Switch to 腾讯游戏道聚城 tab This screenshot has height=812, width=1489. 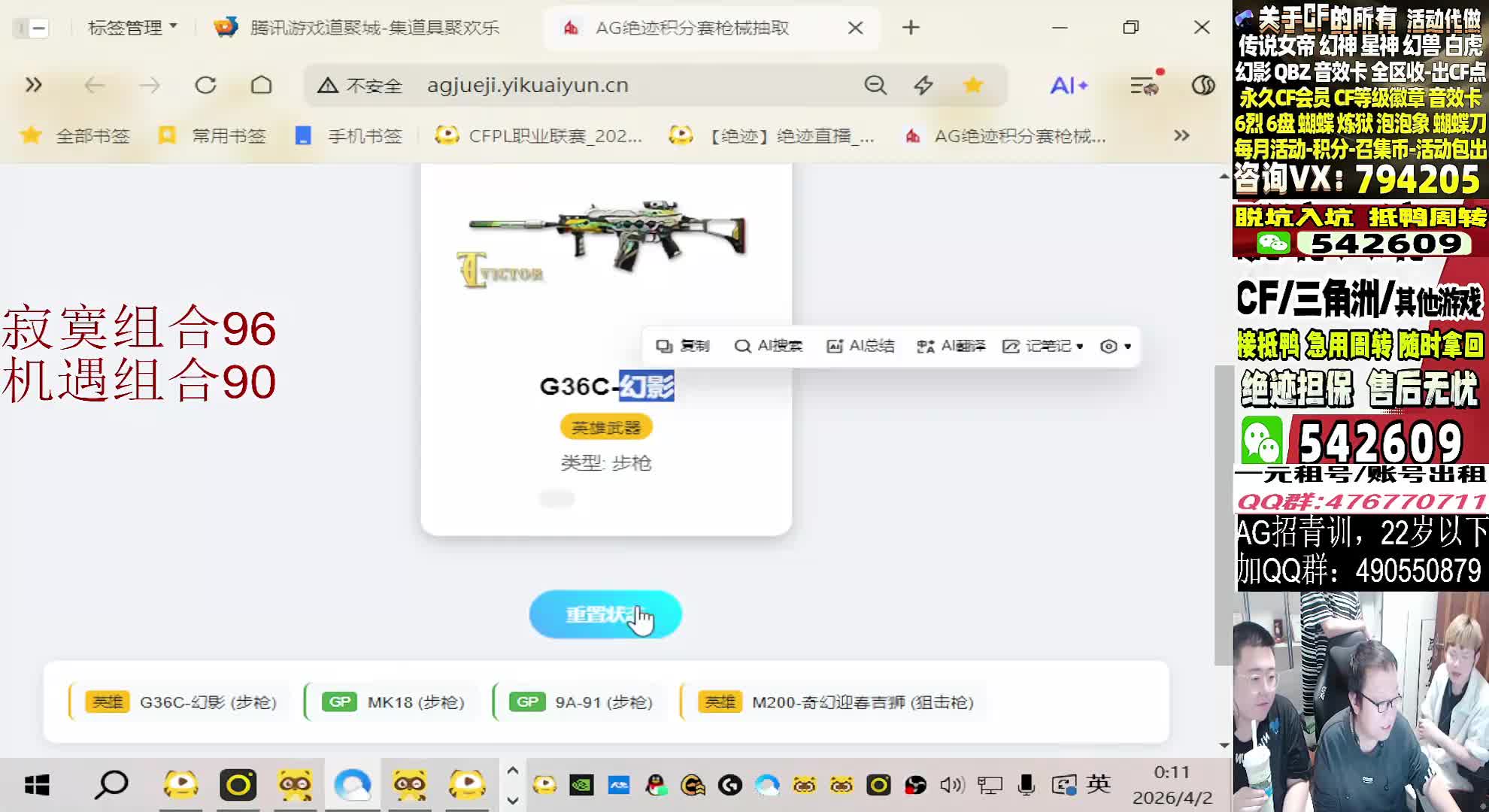[361, 28]
